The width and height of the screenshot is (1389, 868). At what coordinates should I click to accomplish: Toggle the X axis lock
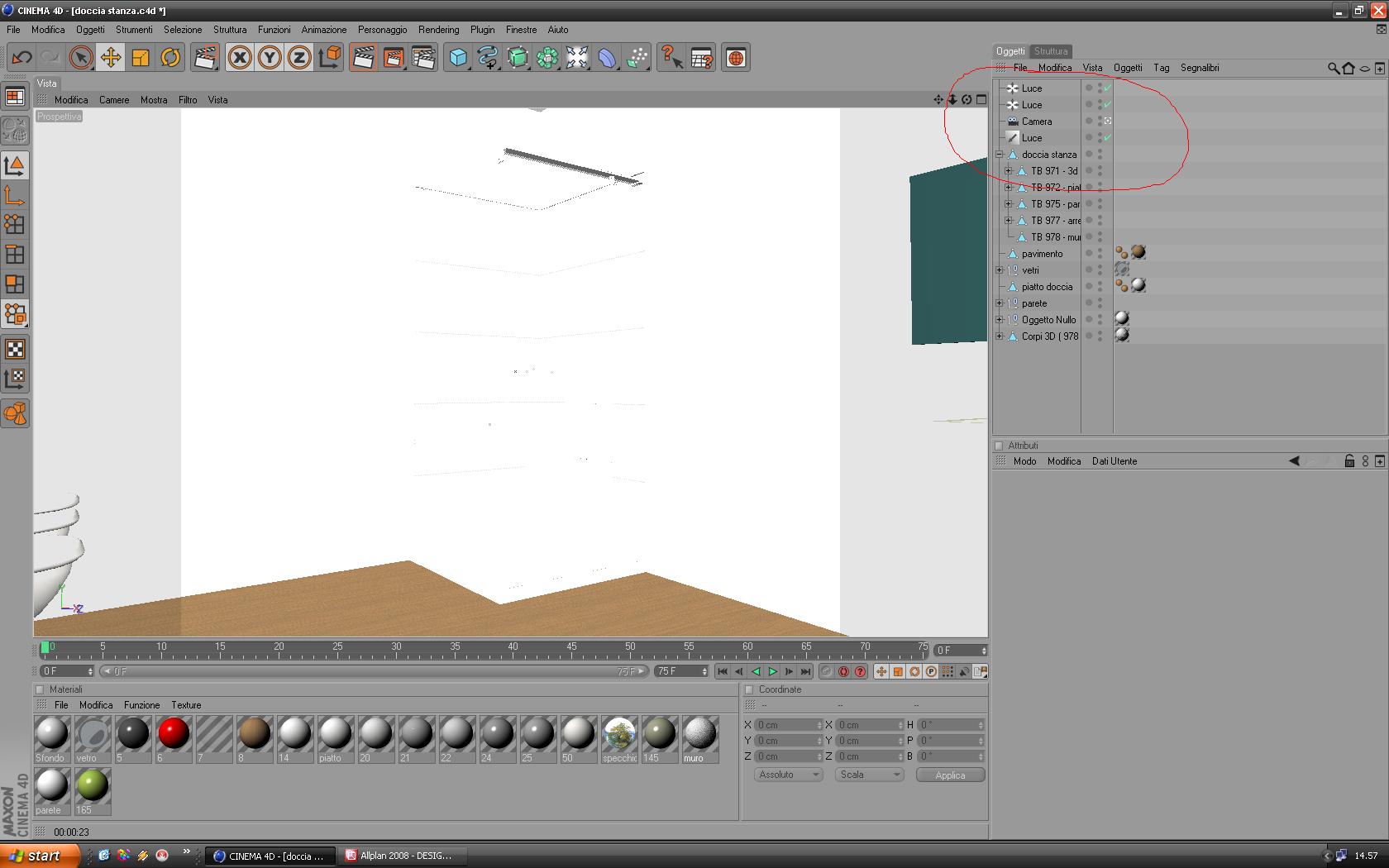[240, 58]
